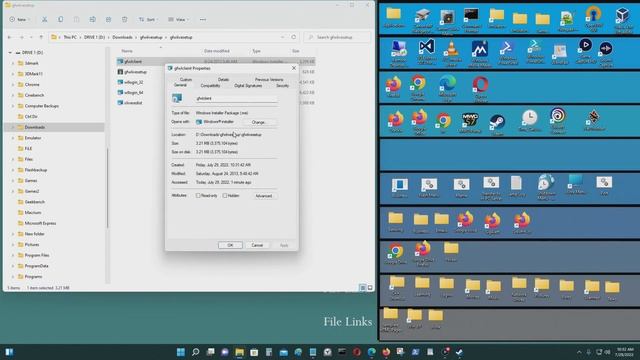Viewport: 640px width, 360px height.
Task: Switch to the Custom tab in Properties
Action: (x=186, y=79)
